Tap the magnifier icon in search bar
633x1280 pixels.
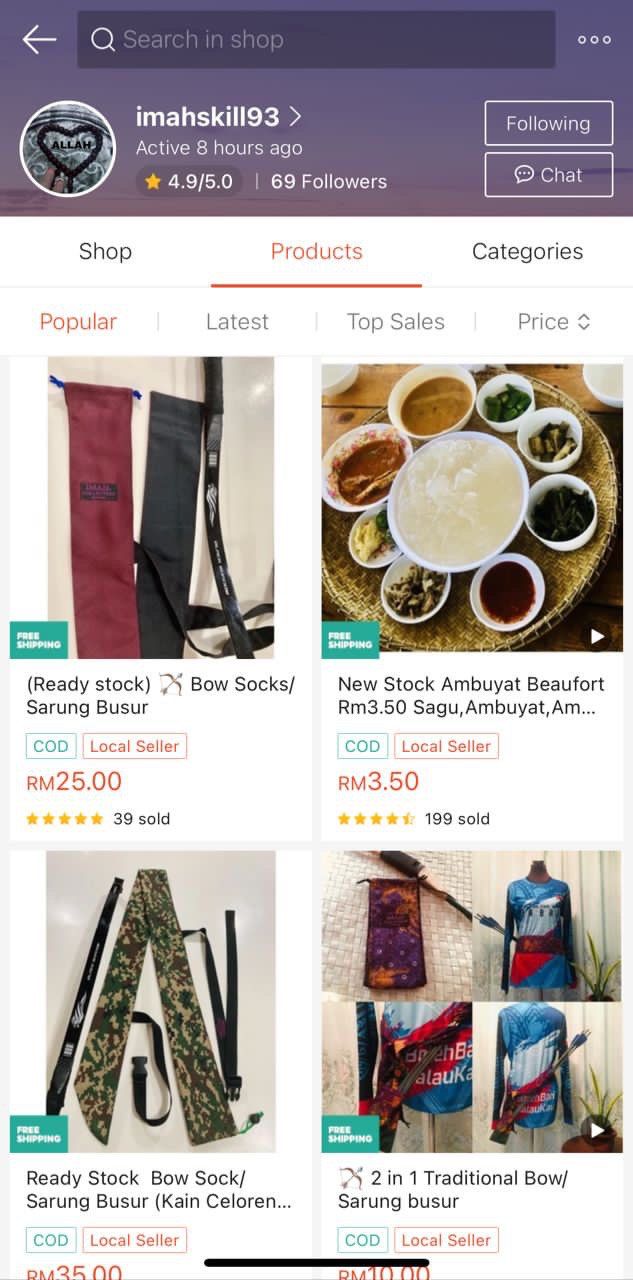tap(103, 40)
